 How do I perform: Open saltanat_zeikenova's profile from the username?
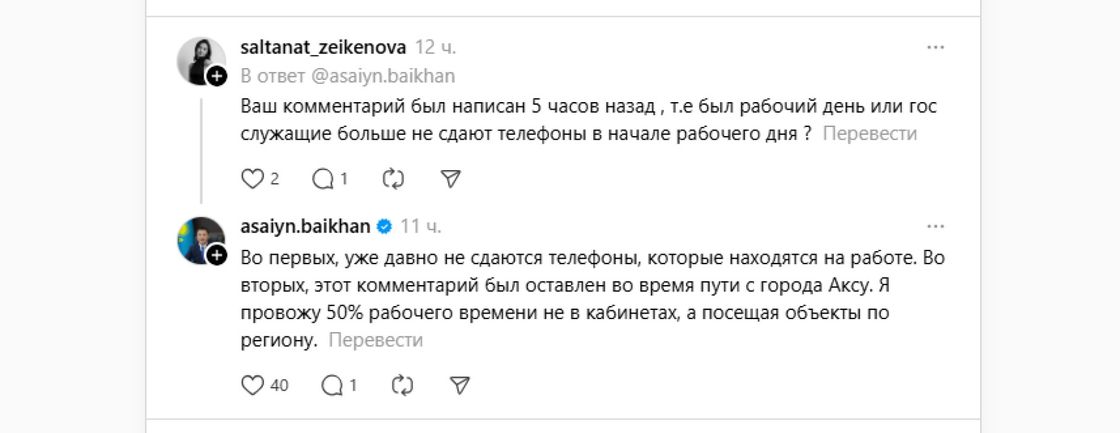[323, 47]
